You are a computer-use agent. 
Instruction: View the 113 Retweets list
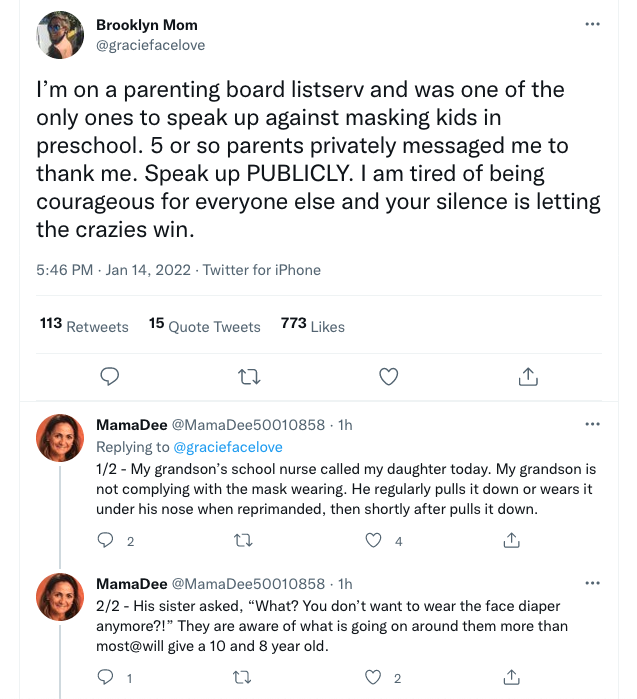coord(84,325)
